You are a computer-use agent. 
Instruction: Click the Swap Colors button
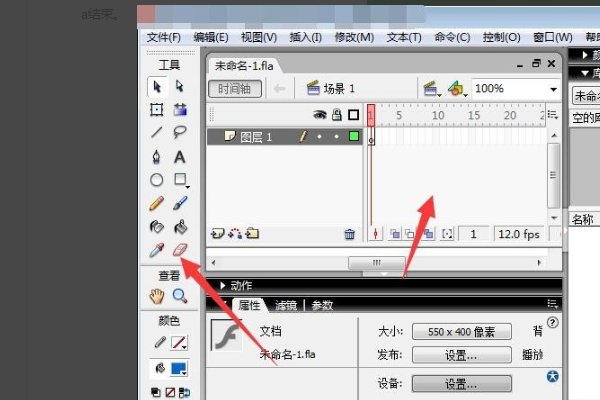[x=184, y=392]
